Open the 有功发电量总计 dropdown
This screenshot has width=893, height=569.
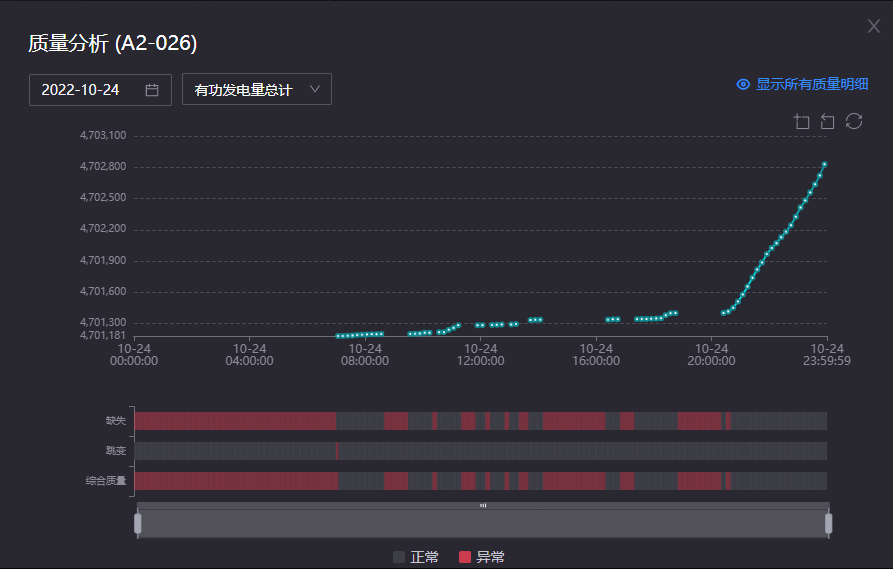244,90
